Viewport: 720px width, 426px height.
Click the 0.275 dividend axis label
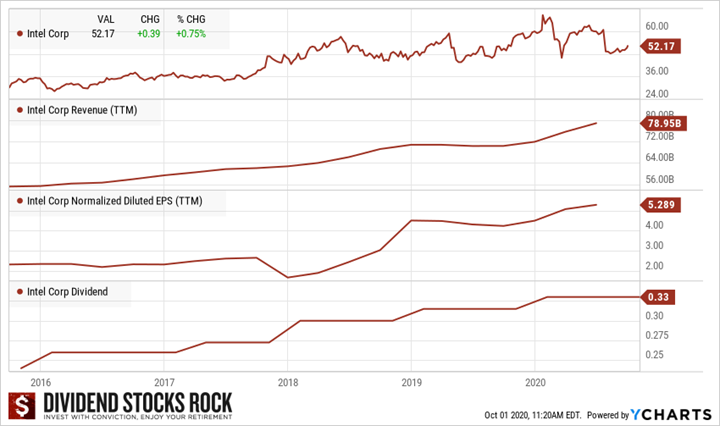pos(657,335)
